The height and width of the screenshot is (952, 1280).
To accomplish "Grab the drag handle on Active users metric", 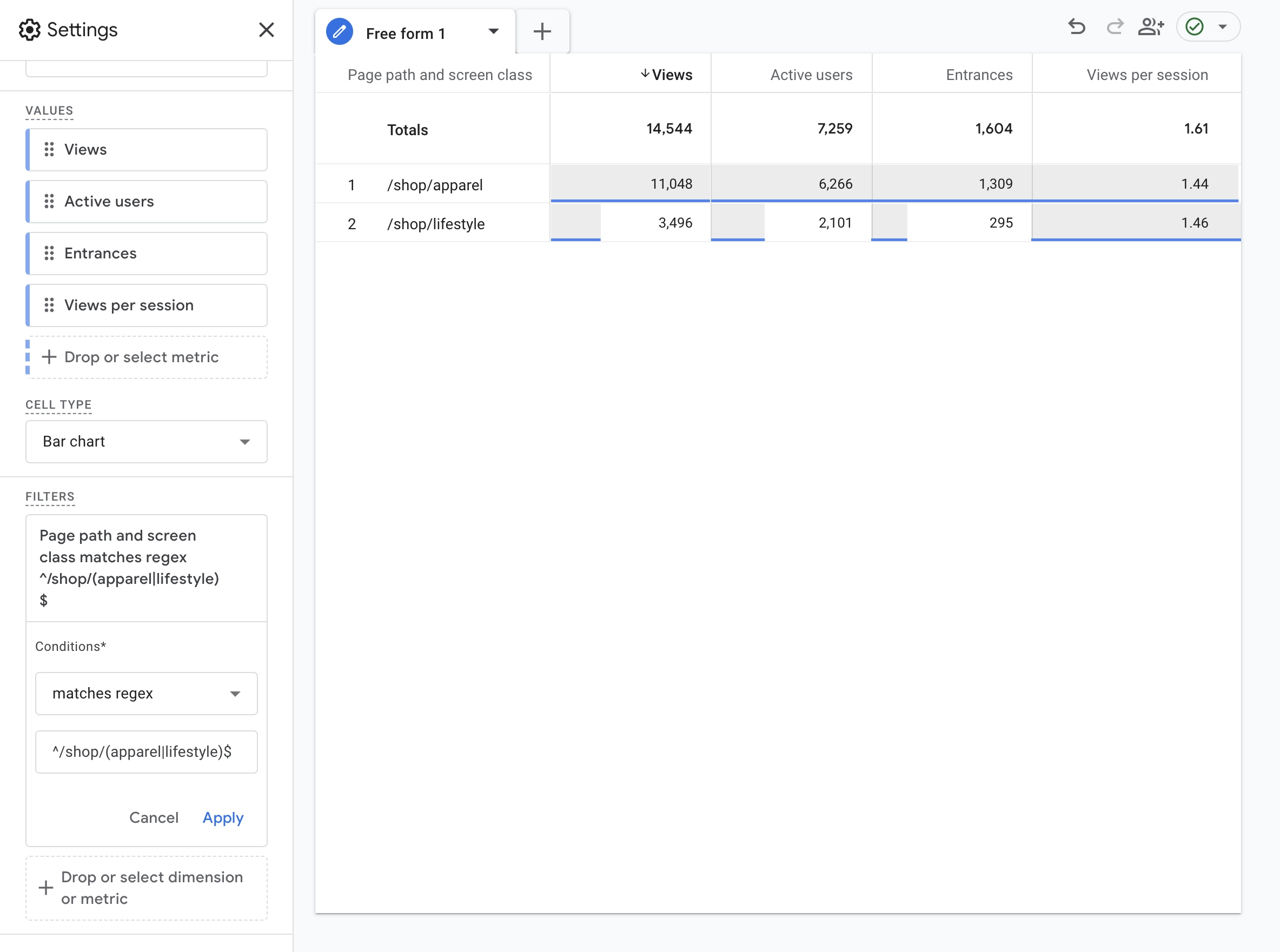I will tap(49, 202).
